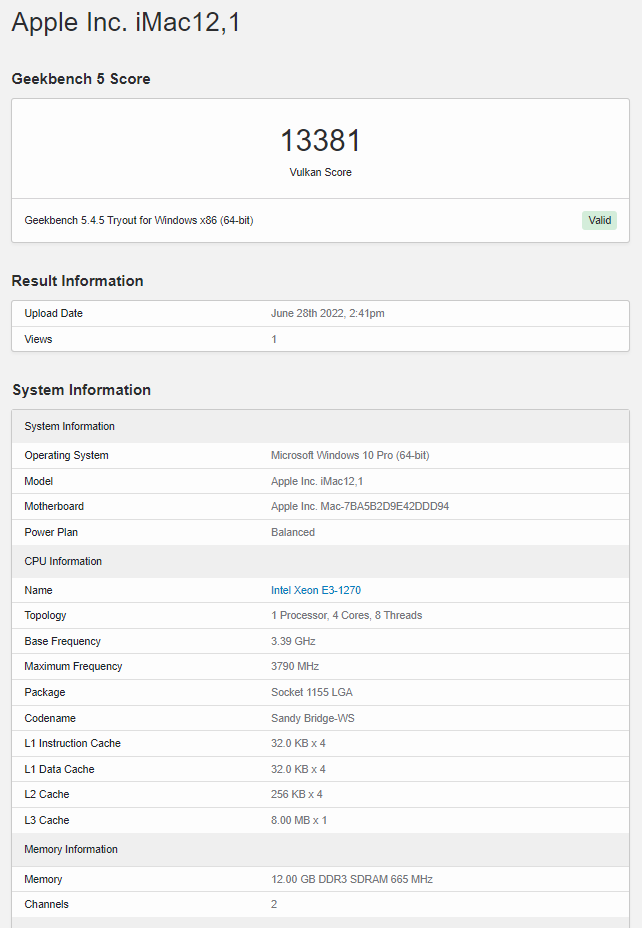This screenshot has height=928, width=642.
Task: Click the Geekbench 5.4.5 Tryout version text
Action: coord(138,220)
